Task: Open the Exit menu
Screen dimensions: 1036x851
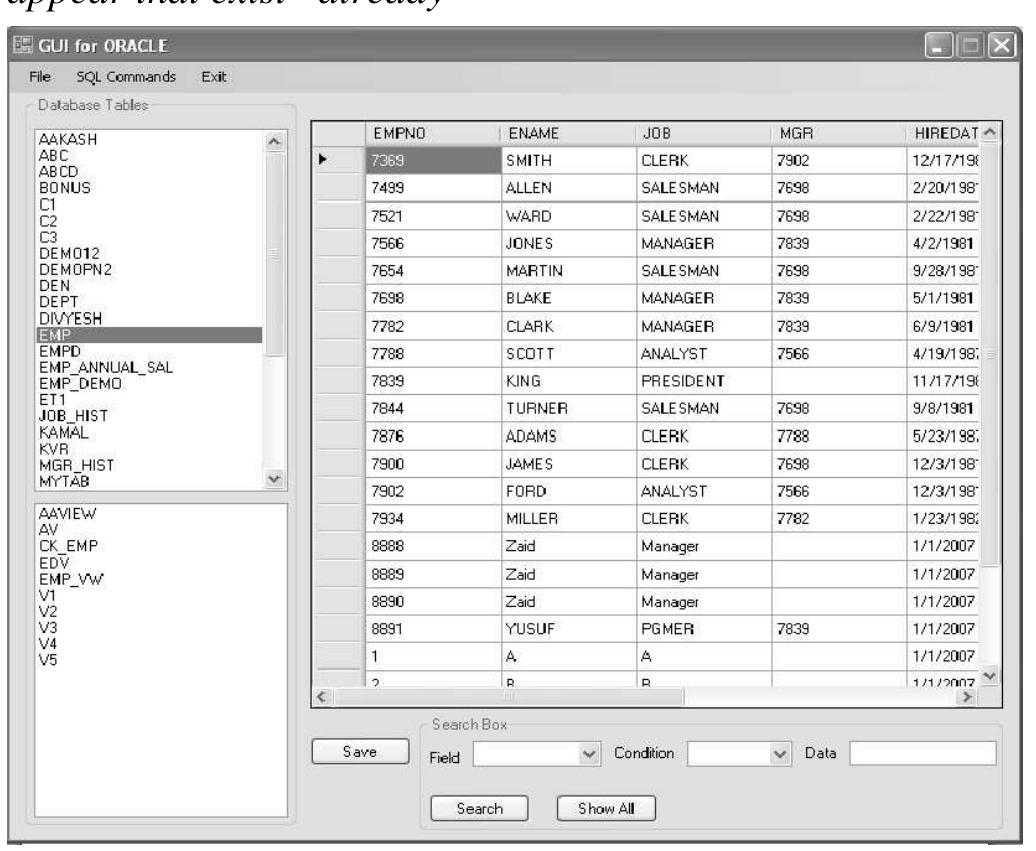Action: (213, 77)
